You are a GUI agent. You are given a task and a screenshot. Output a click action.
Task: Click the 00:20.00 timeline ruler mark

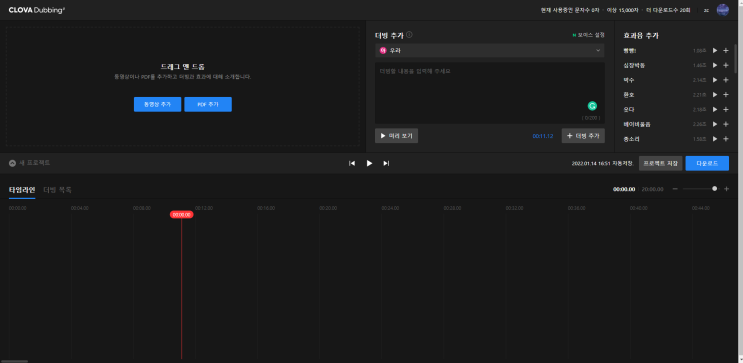[x=328, y=208]
